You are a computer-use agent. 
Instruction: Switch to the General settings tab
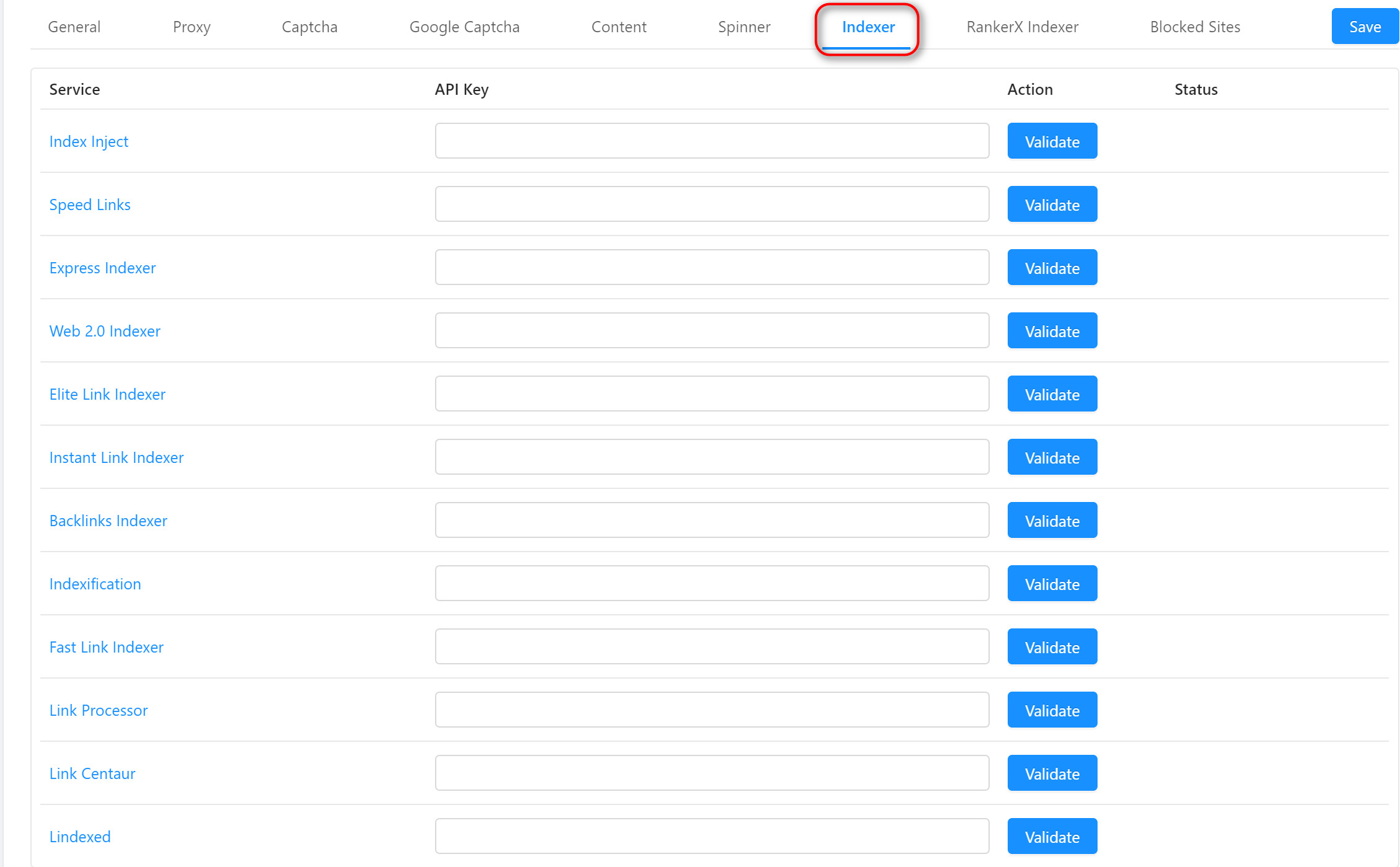click(x=73, y=27)
